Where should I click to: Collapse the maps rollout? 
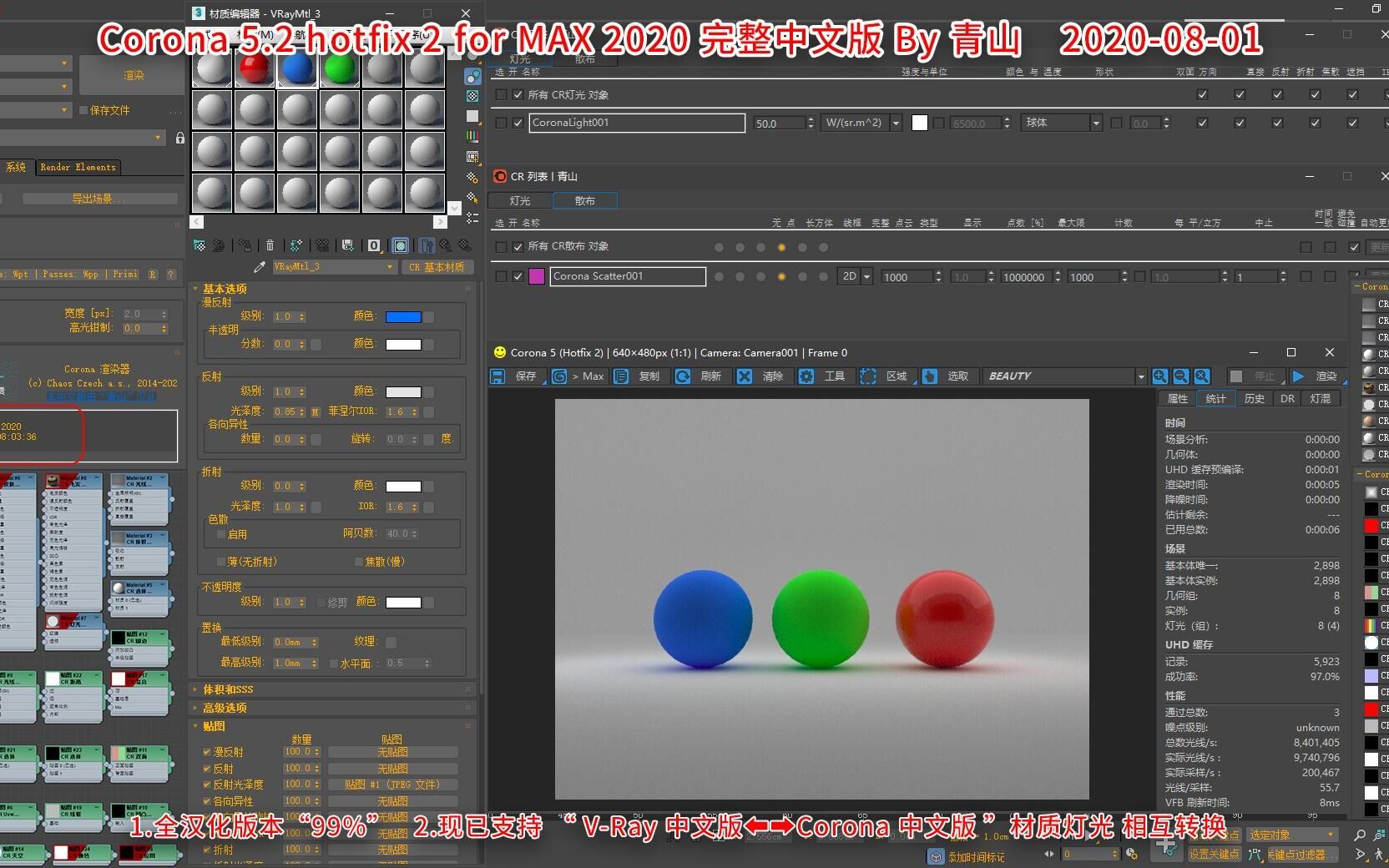click(x=214, y=726)
